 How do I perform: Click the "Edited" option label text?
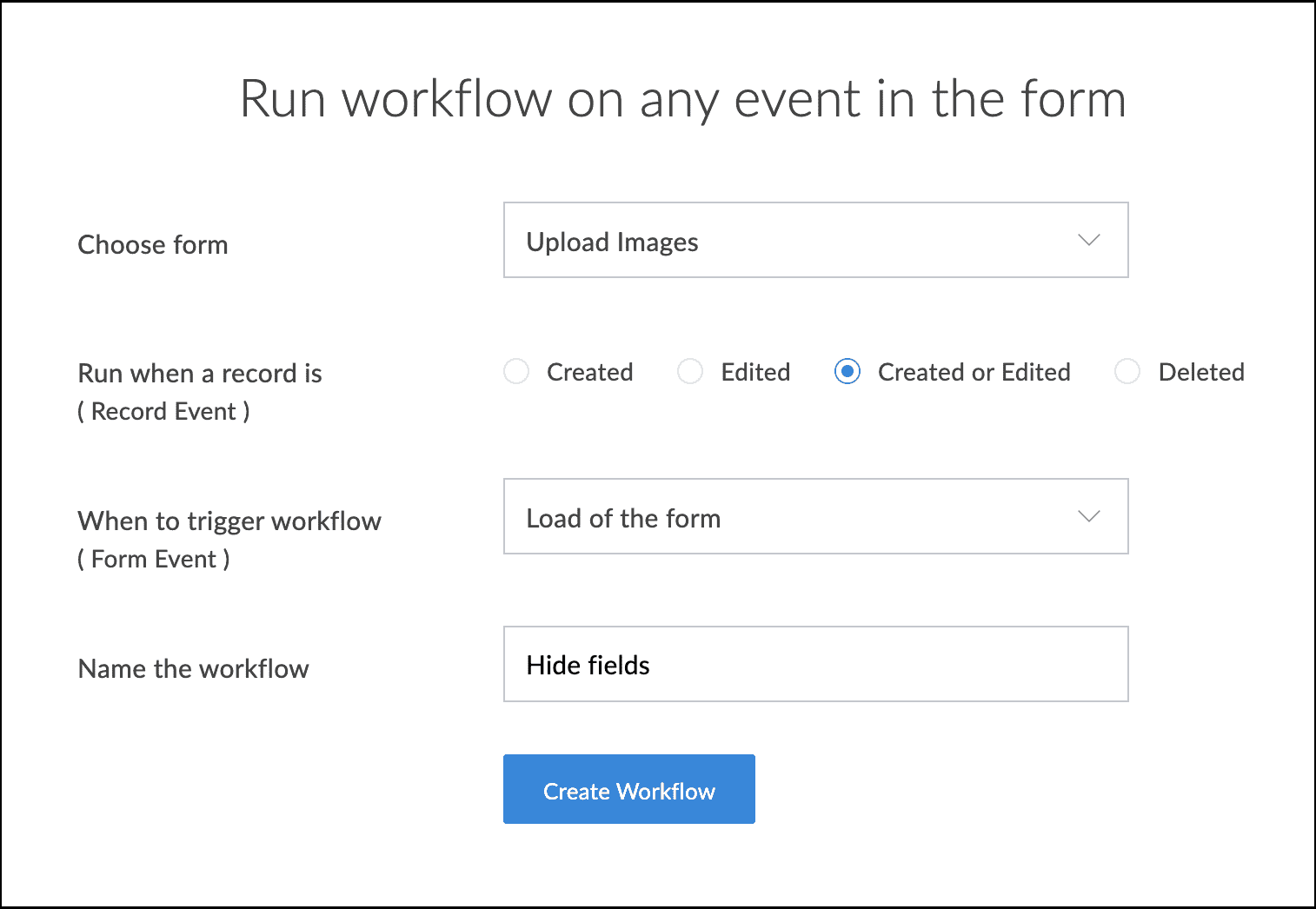[755, 373]
